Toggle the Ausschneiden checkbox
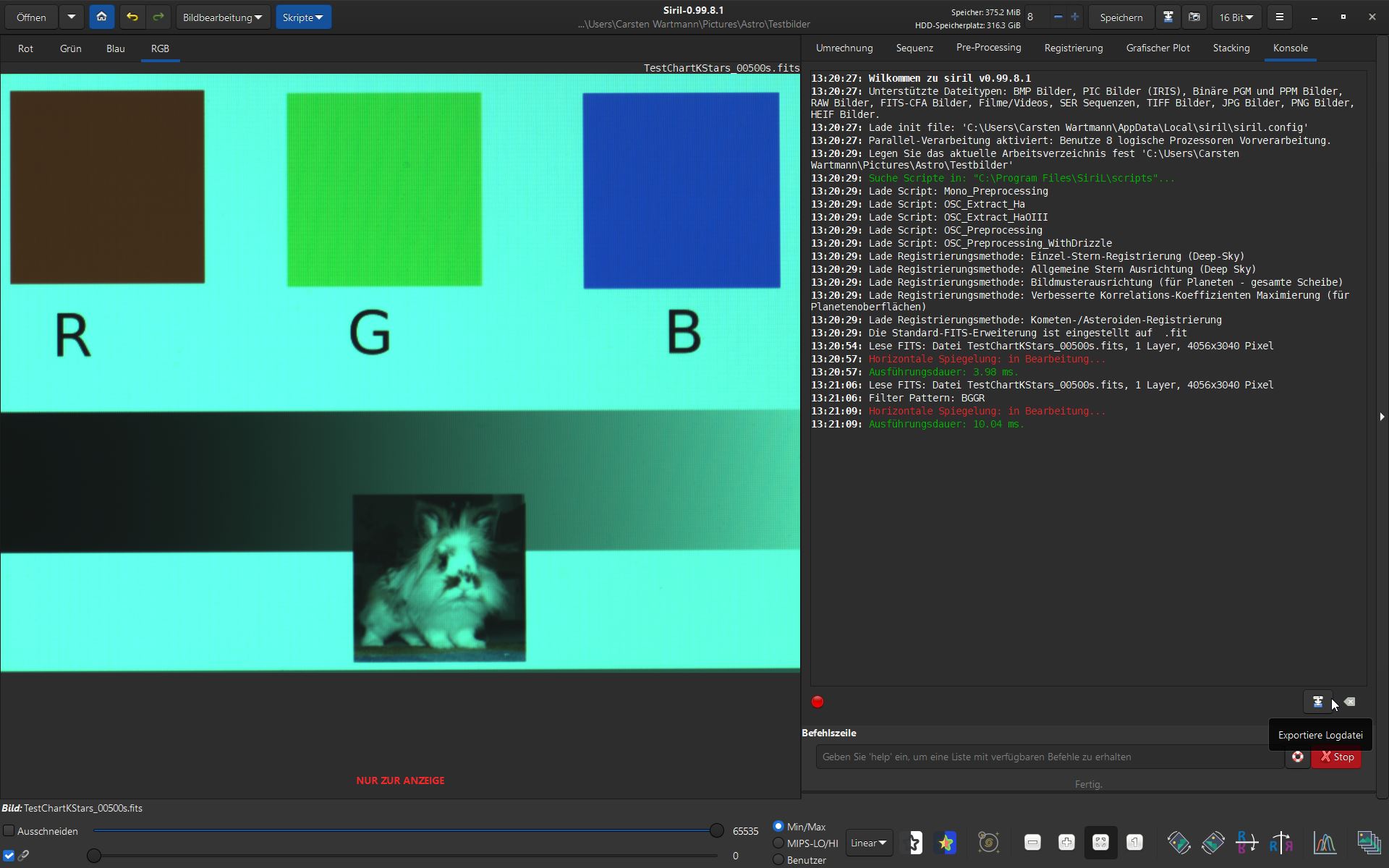1389x868 pixels. point(10,830)
